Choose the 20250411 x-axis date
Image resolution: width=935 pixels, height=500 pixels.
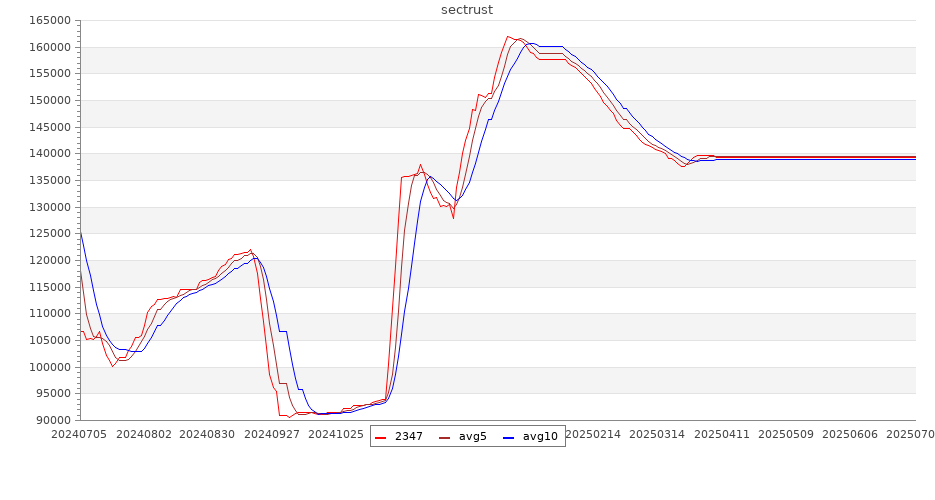point(721,435)
